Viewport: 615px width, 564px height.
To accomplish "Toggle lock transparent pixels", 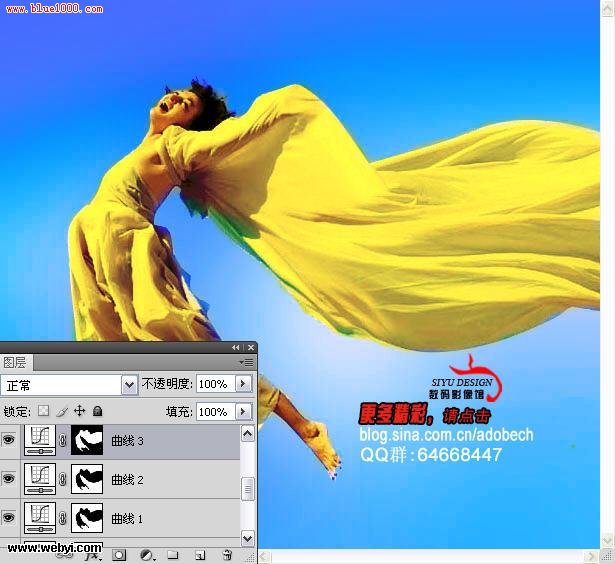I will point(43,411).
